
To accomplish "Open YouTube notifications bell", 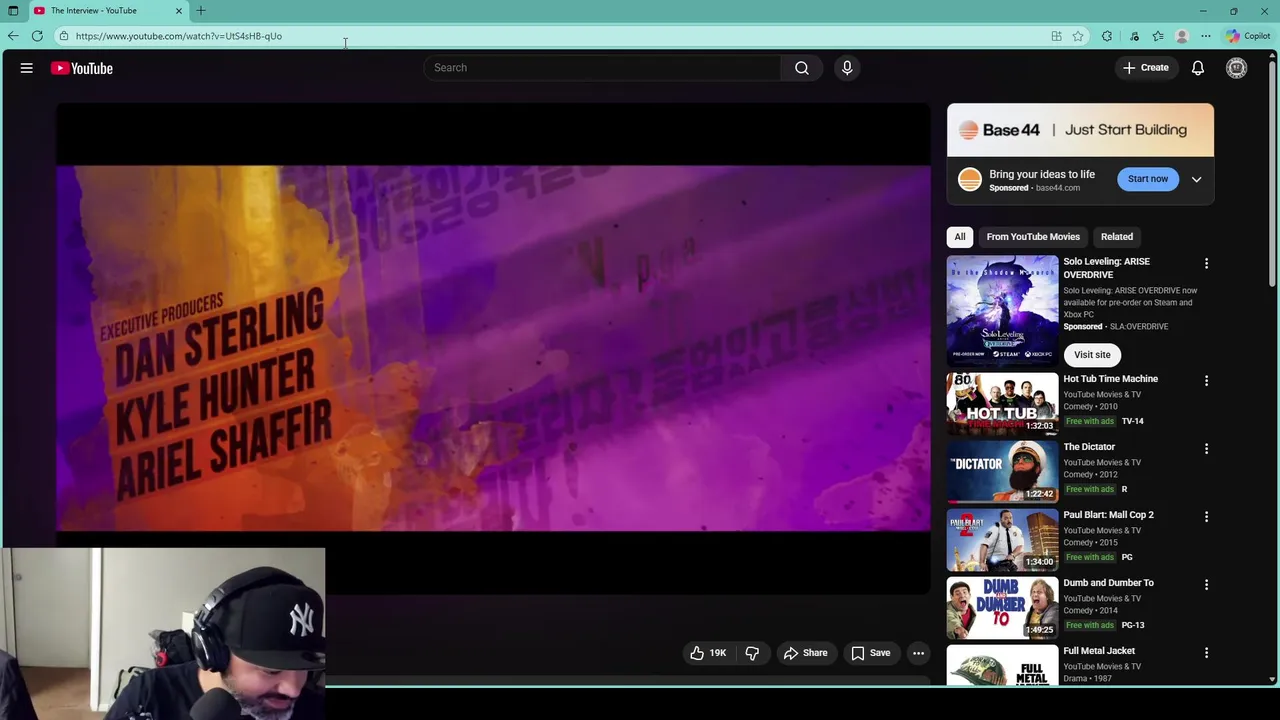I will coord(1198,68).
